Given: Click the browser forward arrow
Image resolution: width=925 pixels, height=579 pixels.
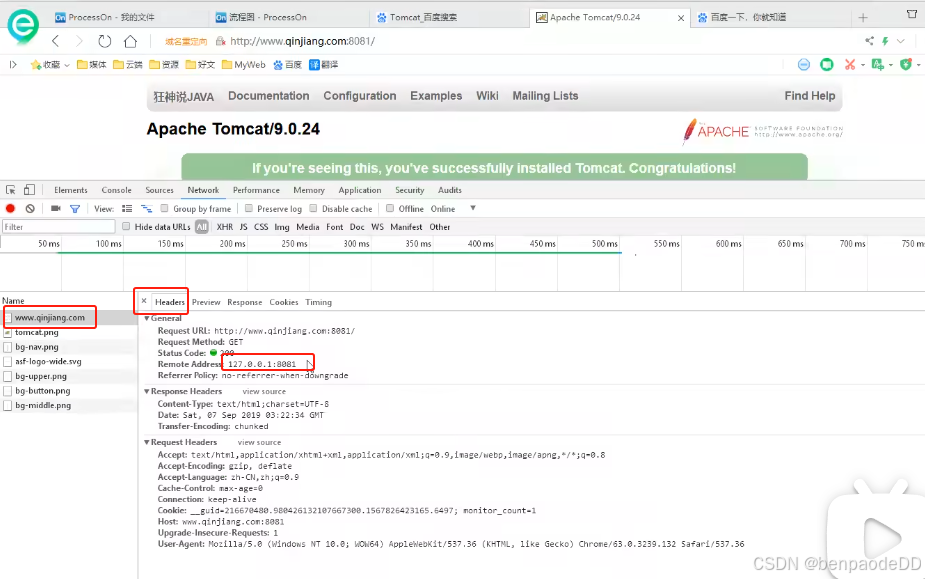Looking at the screenshot, I should pyautogui.click(x=80, y=41).
